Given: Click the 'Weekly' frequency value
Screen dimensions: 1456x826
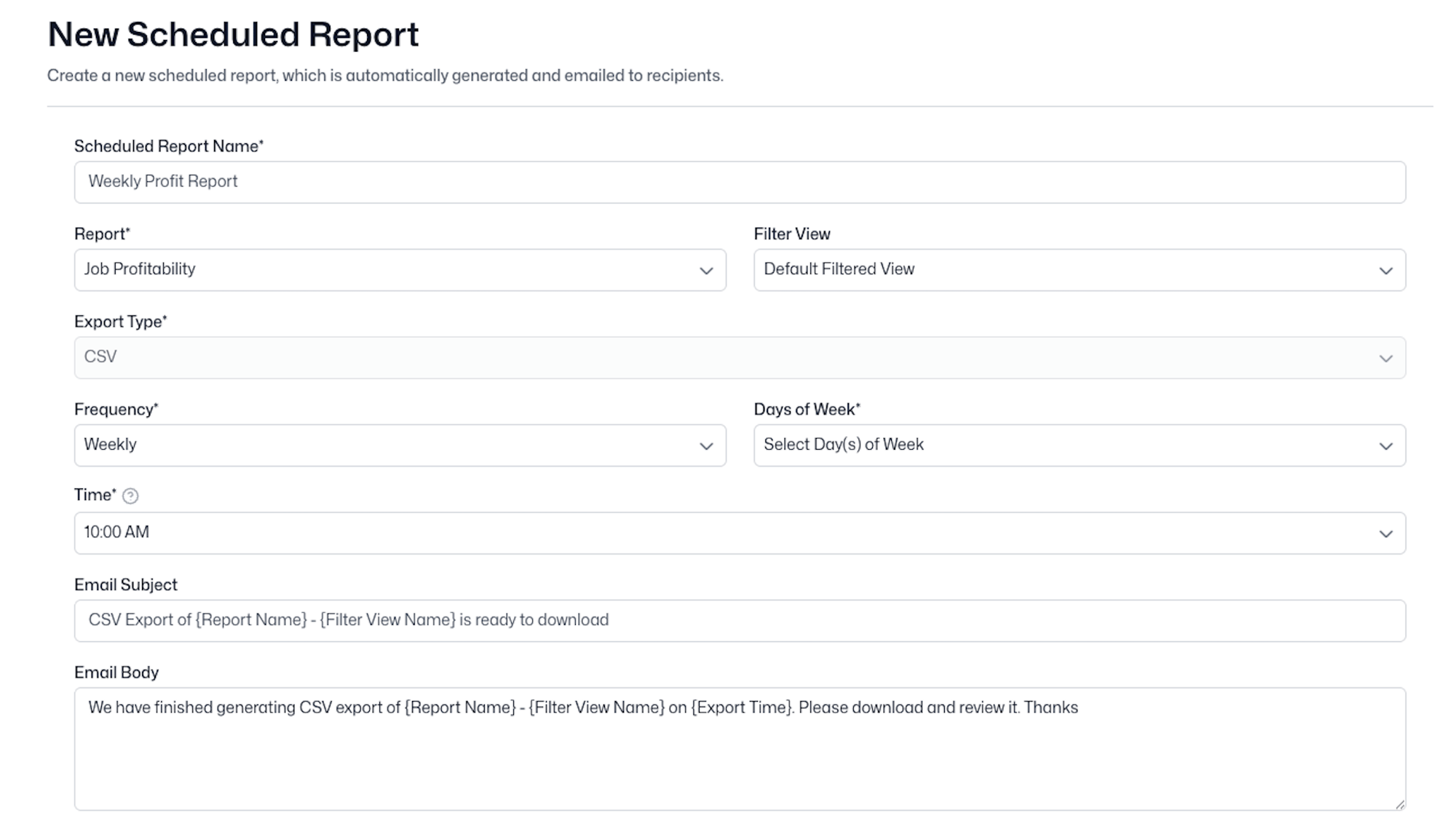Looking at the screenshot, I should pyautogui.click(x=110, y=445).
